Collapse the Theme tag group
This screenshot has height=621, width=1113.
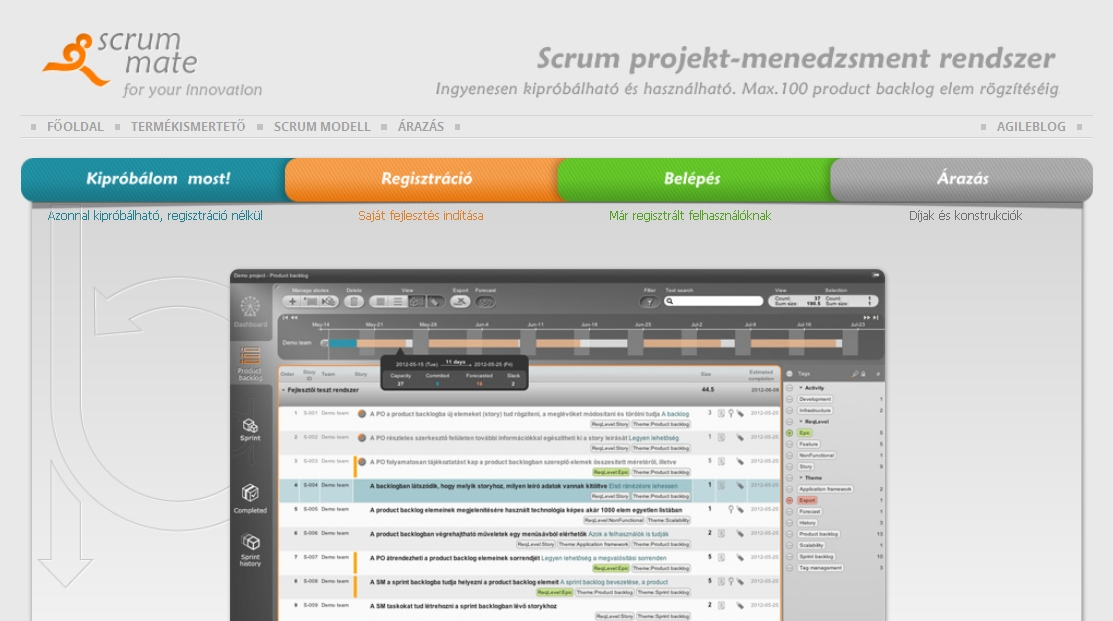[800, 478]
